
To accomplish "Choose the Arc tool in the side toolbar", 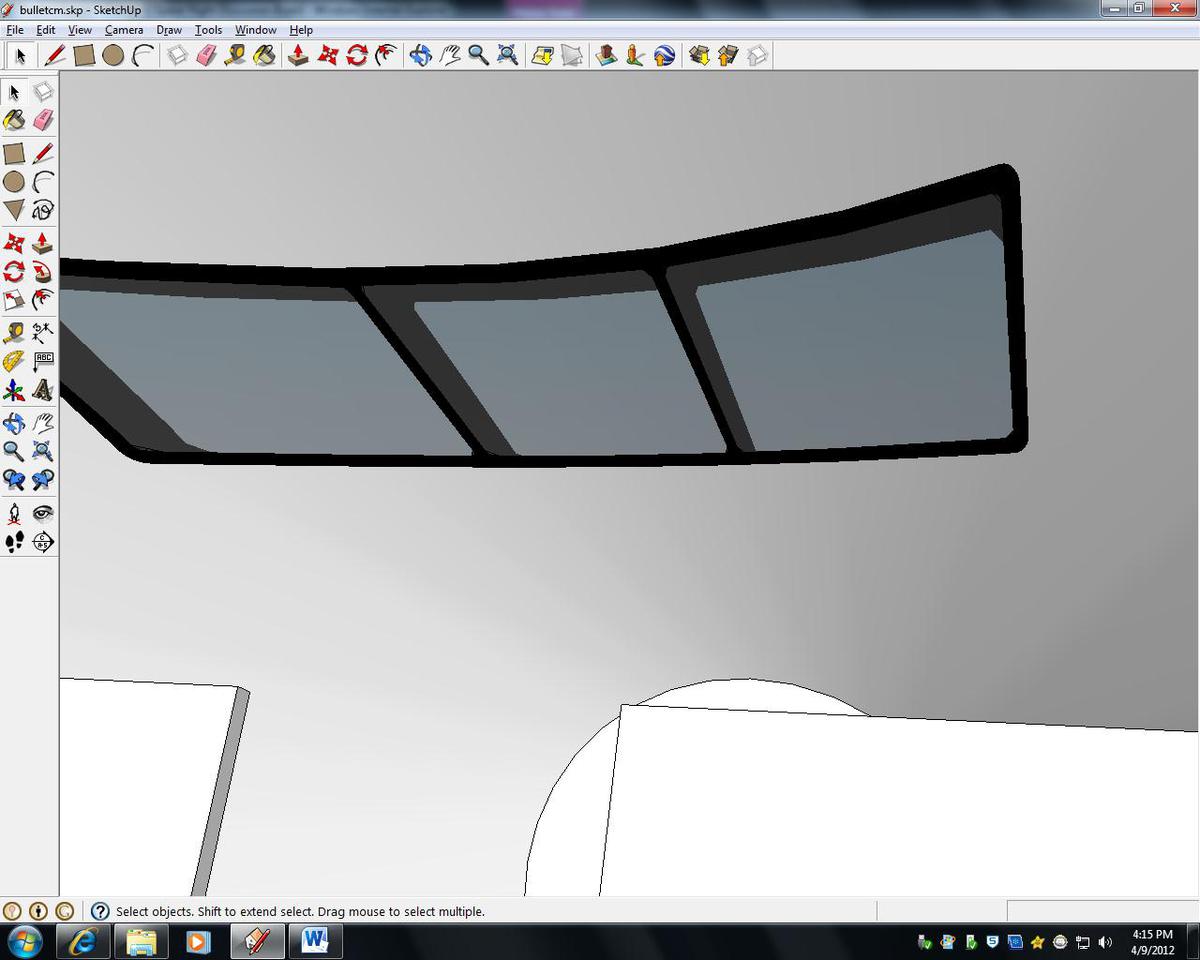I will (43, 181).
